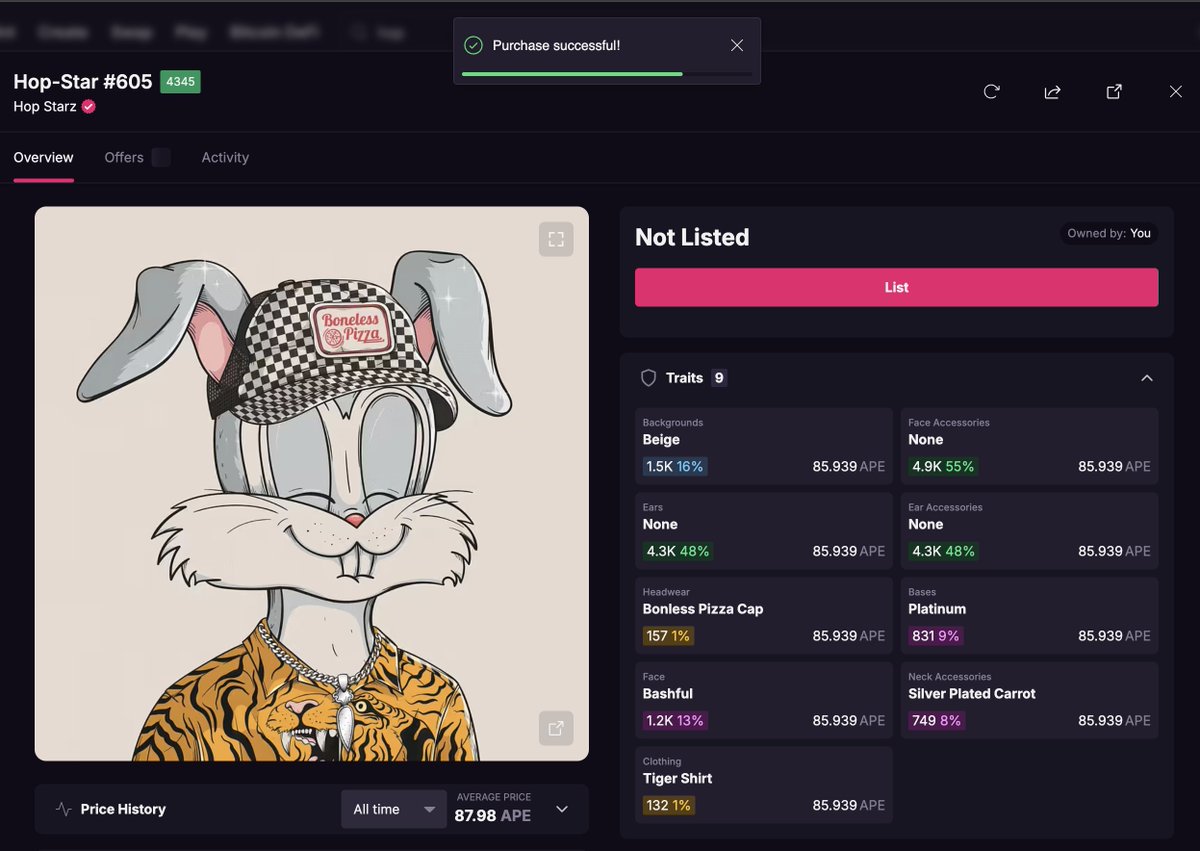Dismiss the Purchase successful notification

coord(737,45)
